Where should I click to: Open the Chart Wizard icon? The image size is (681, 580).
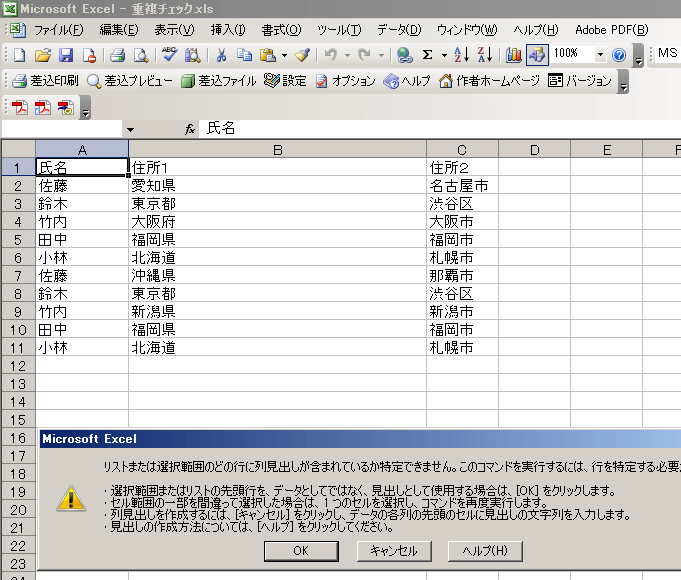point(514,55)
